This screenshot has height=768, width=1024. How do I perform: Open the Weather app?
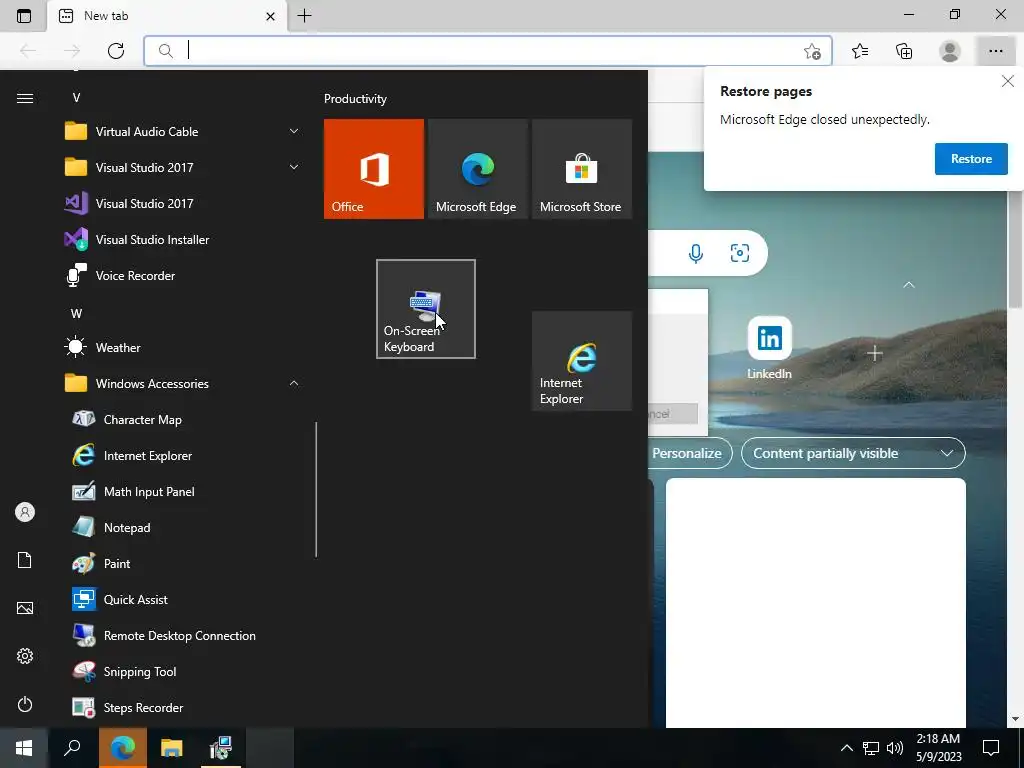(x=183, y=347)
